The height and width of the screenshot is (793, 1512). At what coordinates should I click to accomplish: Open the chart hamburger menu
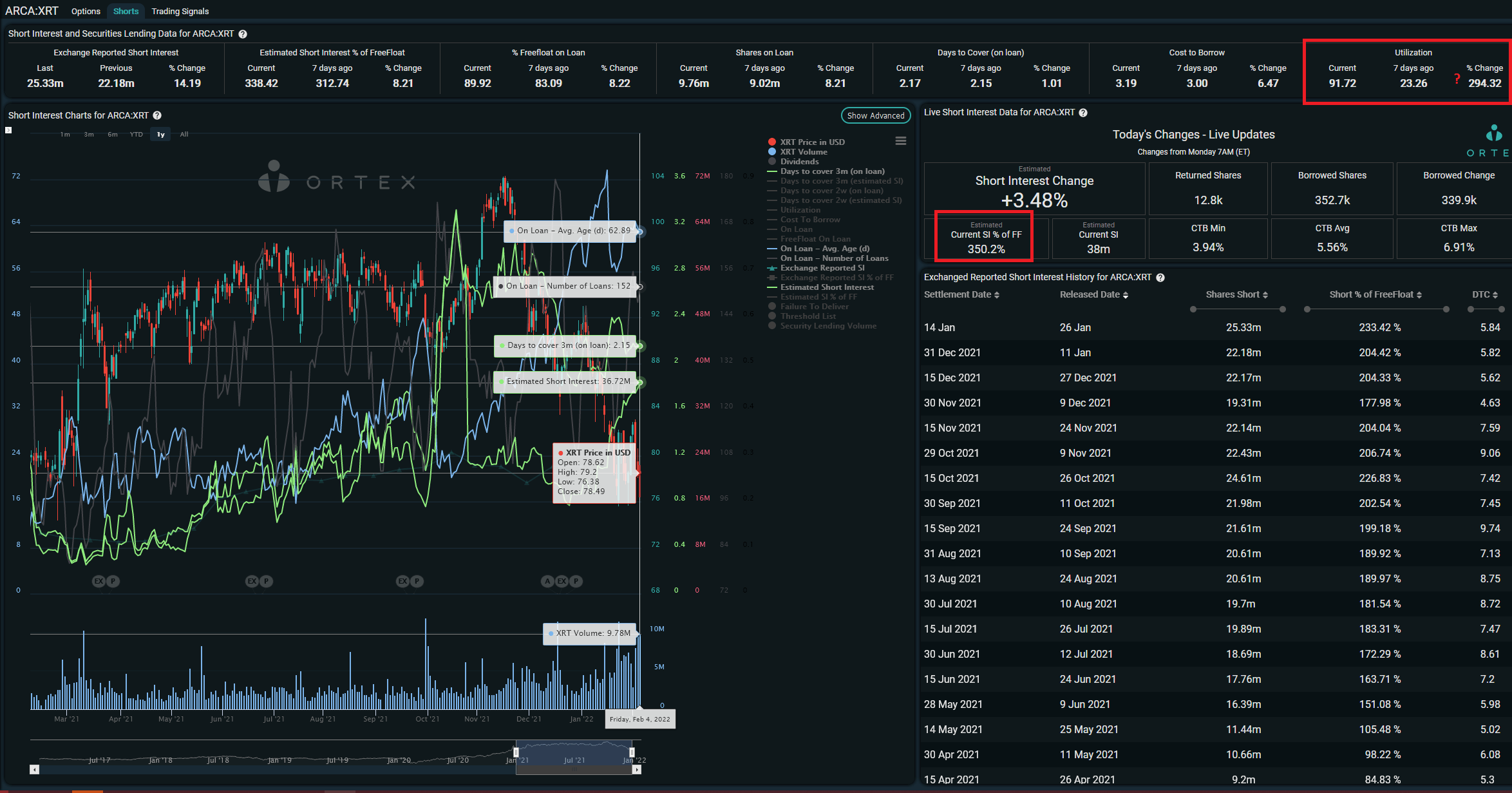pos(901,140)
